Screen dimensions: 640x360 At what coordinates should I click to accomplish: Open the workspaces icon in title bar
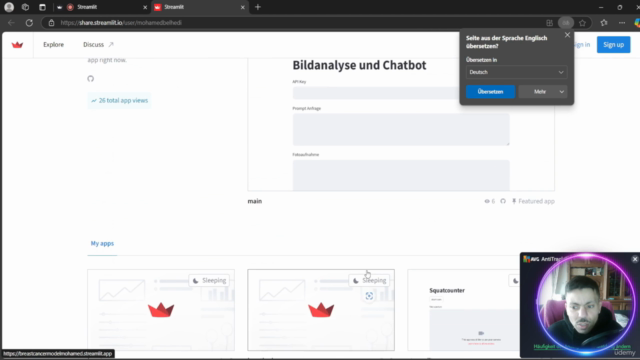point(25,7)
